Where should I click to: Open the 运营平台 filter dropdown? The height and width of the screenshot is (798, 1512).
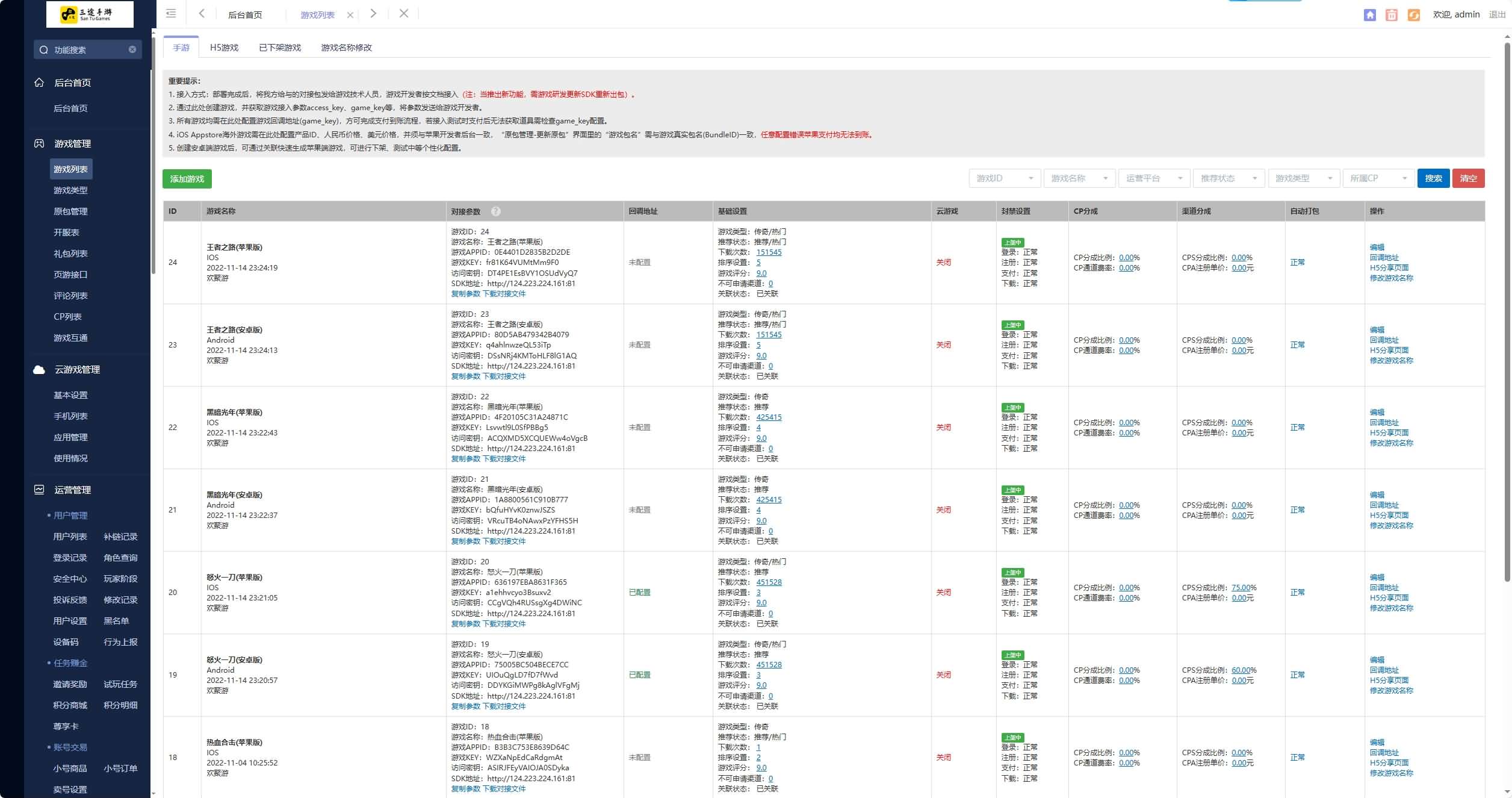1153,178
